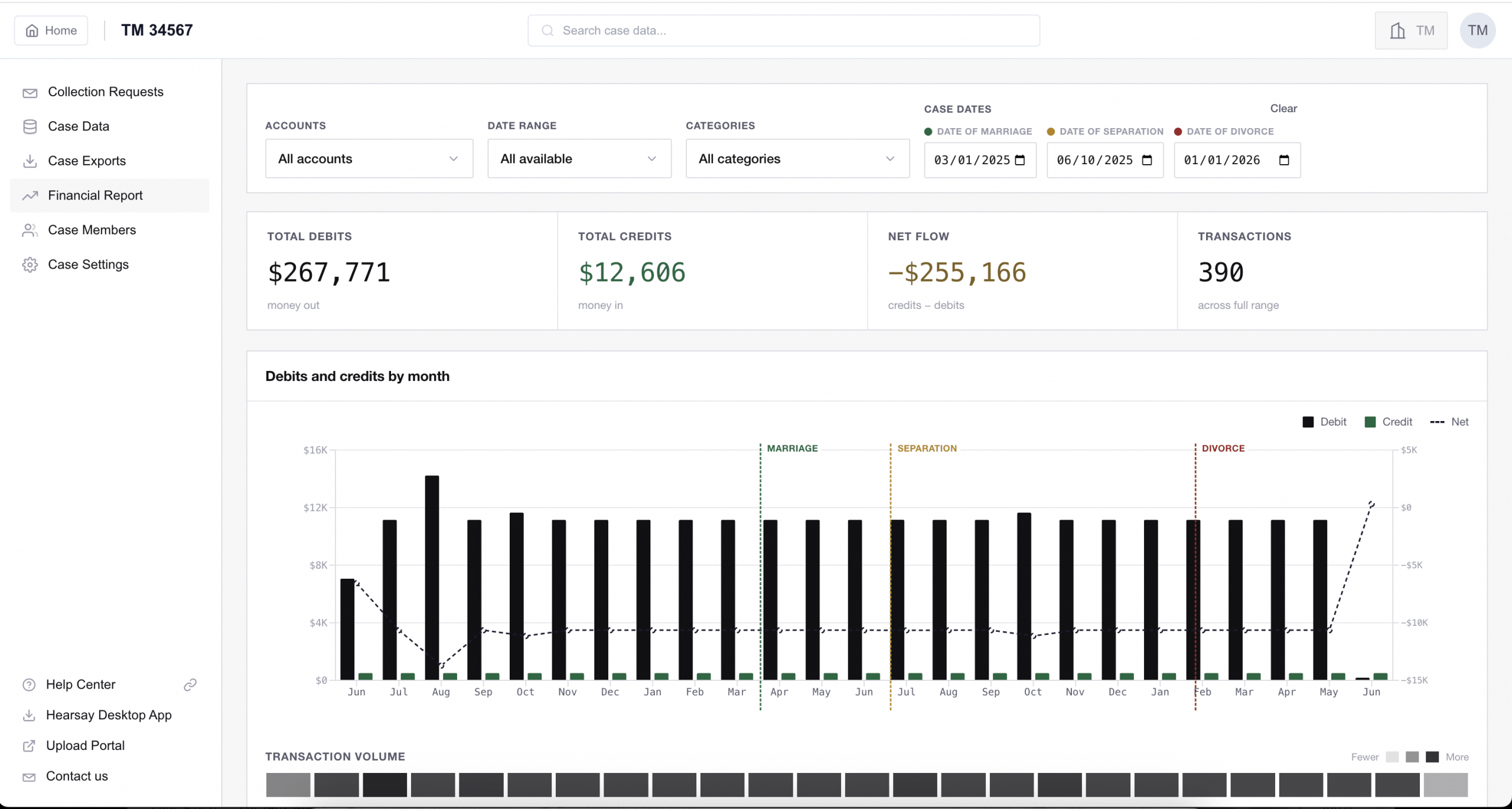Clear the case dates
This screenshot has width=1512, height=809.
tap(1283, 108)
